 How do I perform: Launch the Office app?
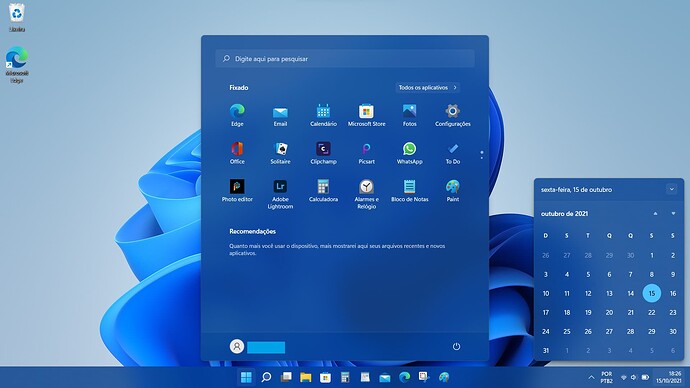(237, 153)
